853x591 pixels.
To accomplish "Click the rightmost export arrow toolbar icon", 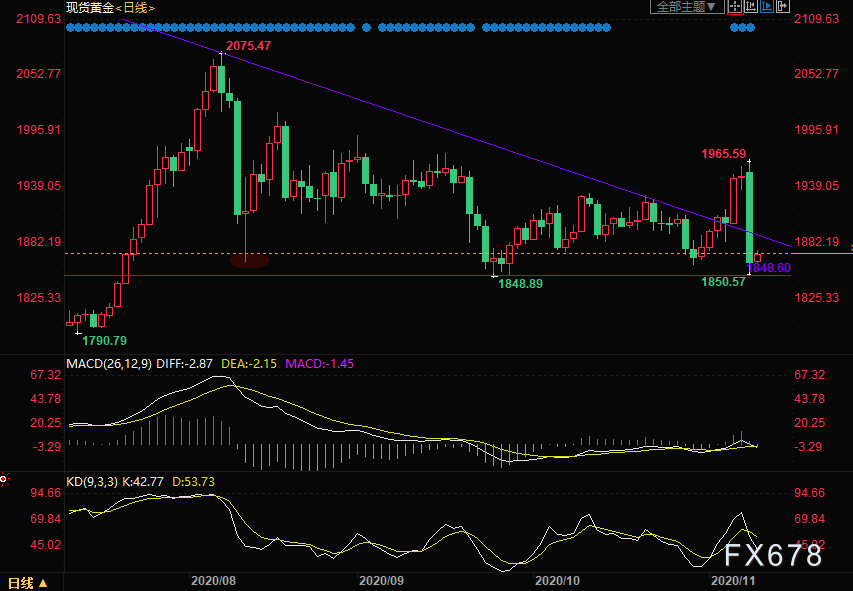I will (781, 7).
